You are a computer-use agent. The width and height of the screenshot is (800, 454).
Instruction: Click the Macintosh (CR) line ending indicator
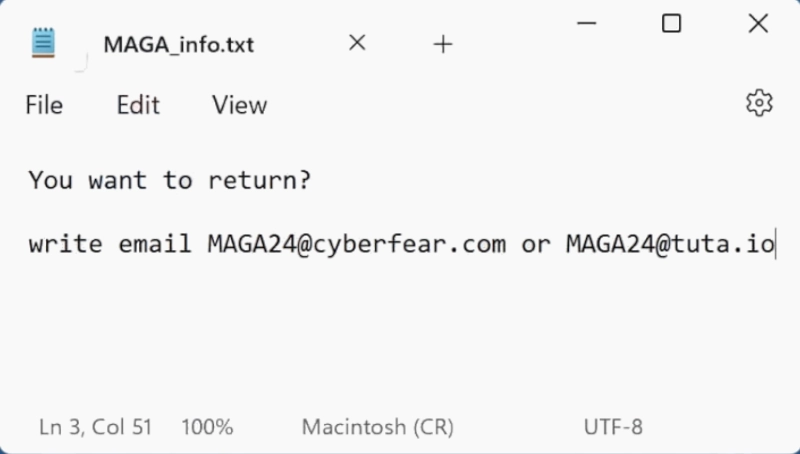pyautogui.click(x=377, y=427)
